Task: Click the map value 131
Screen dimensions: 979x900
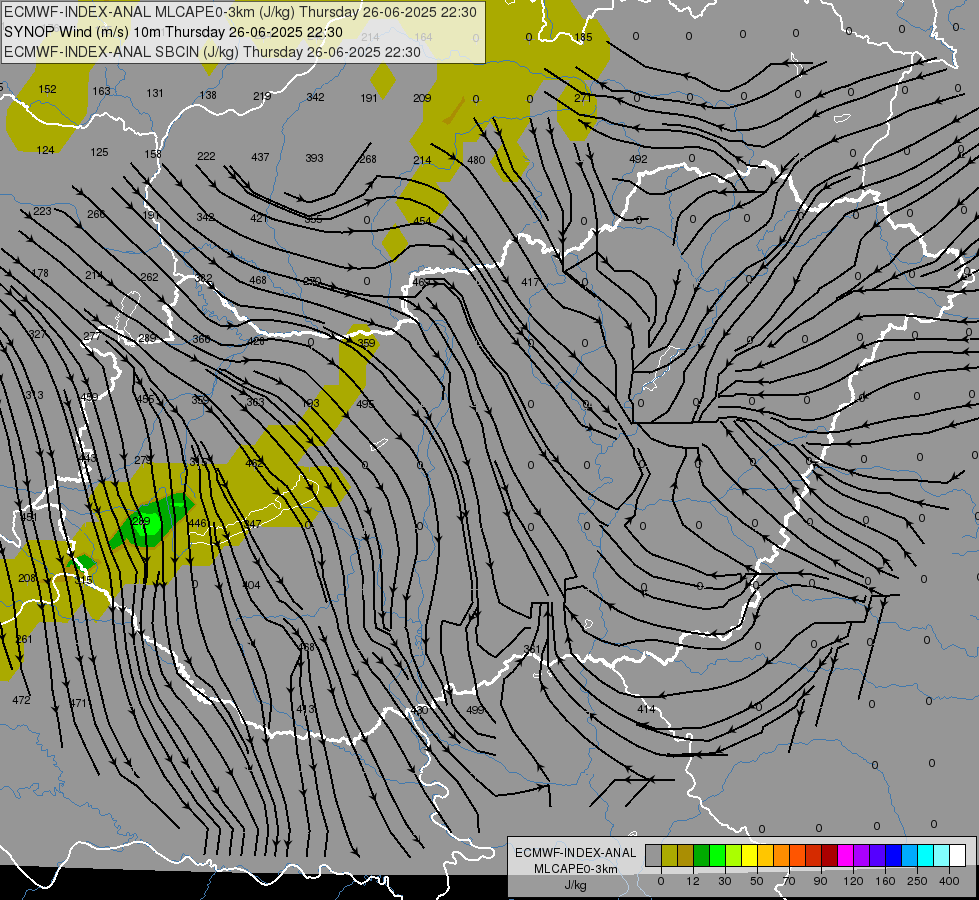Action: point(155,93)
